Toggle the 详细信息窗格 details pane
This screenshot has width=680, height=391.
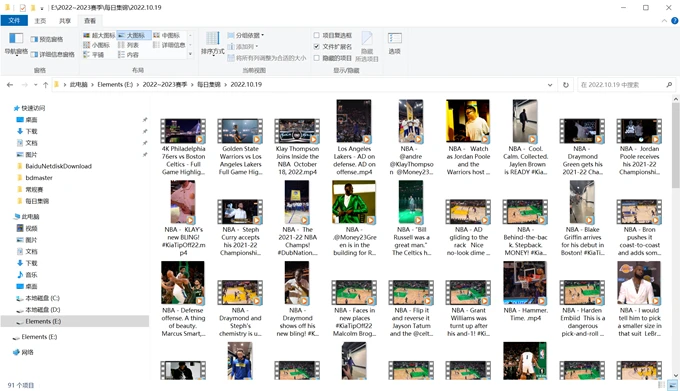(52, 54)
